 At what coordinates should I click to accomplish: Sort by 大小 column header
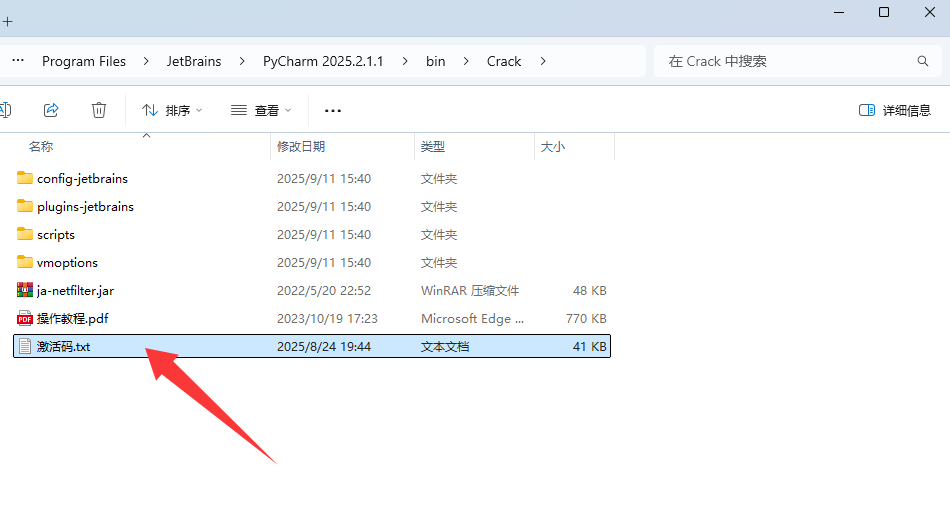coord(553,147)
